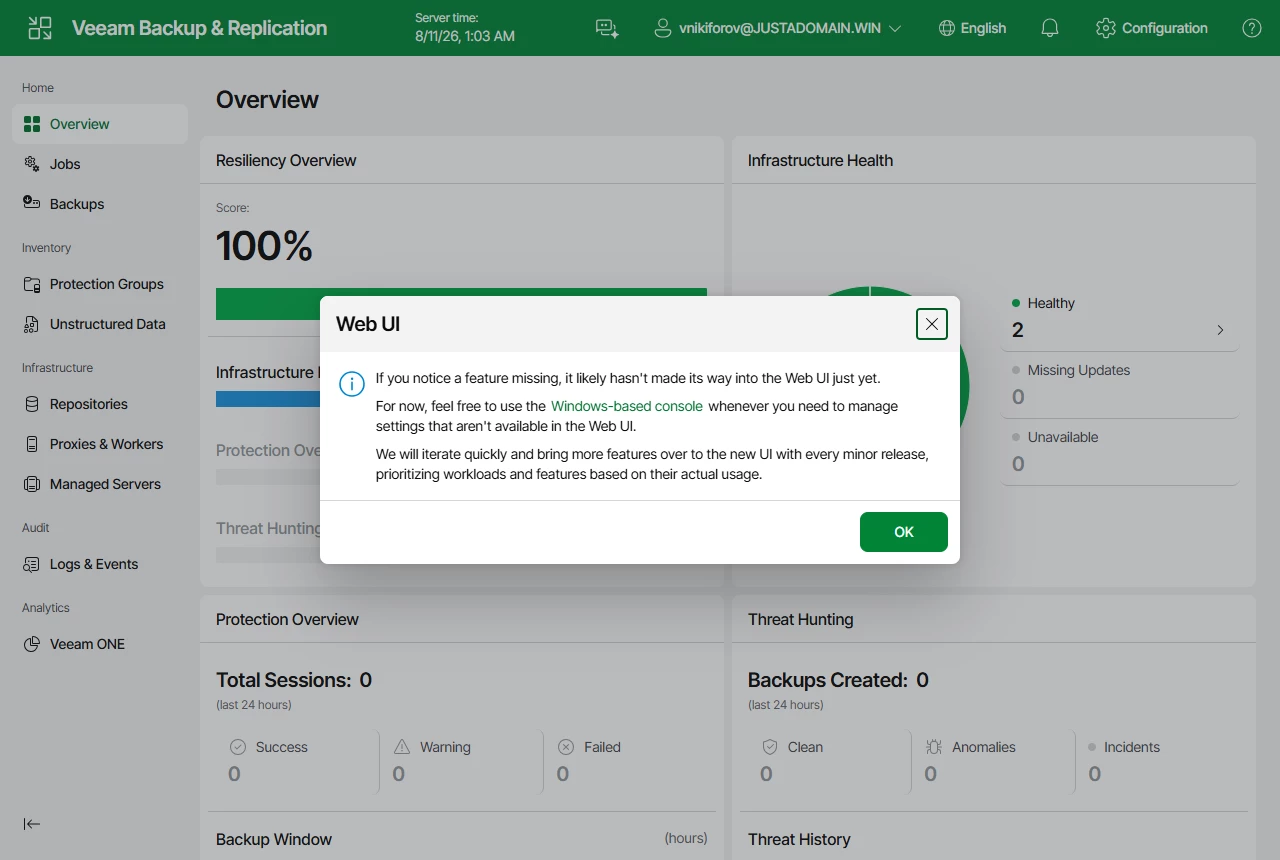Image resolution: width=1280 pixels, height=860 pixels.
Task: Follow the Windows-based console link
Action: pyautogui.click(x=627, y=406)
